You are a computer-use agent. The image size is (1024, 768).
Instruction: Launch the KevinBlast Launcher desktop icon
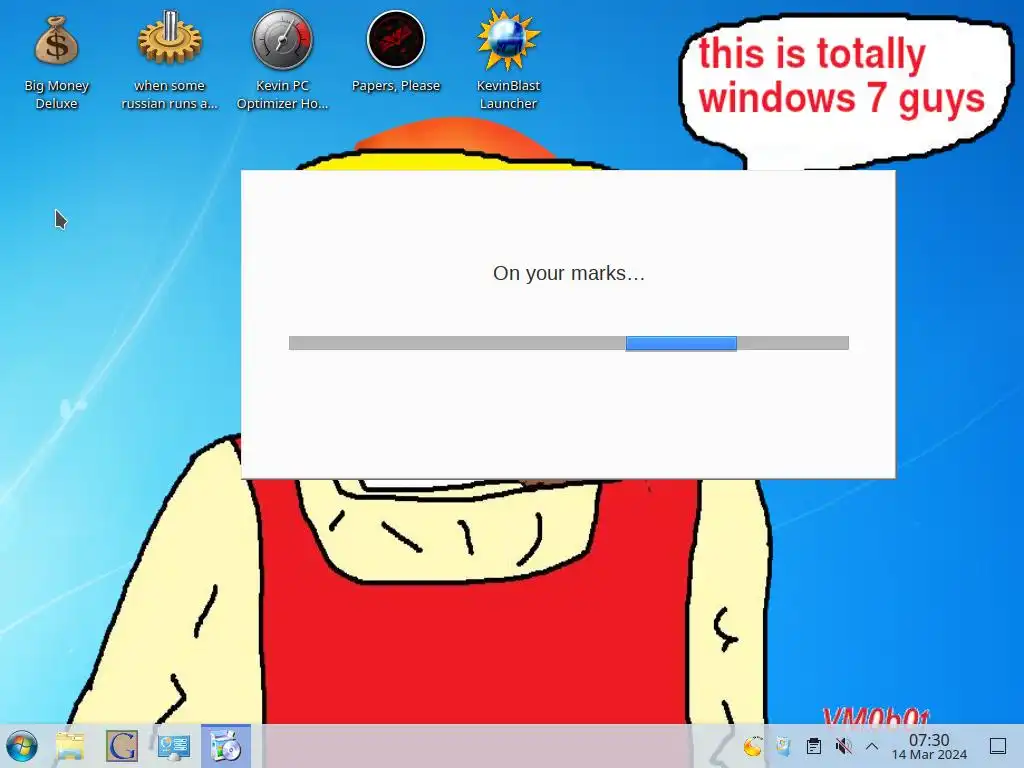[x=508, y=60]
